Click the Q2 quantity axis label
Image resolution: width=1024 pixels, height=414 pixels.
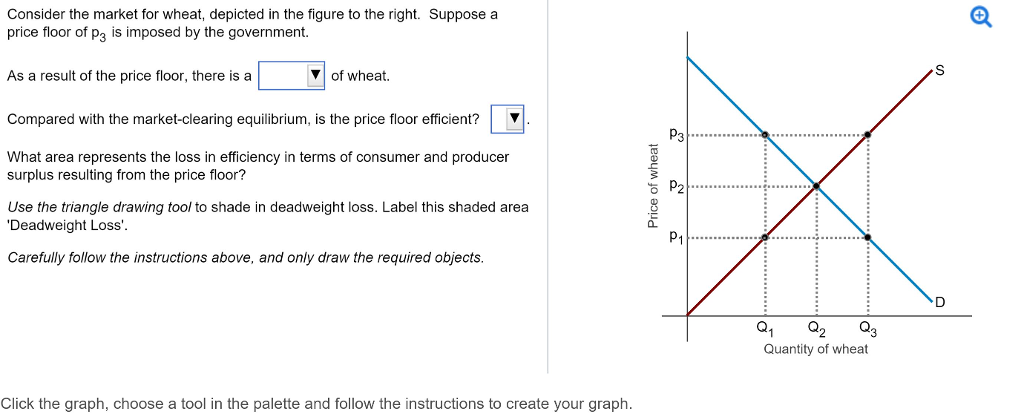click(x=816, y=328)
